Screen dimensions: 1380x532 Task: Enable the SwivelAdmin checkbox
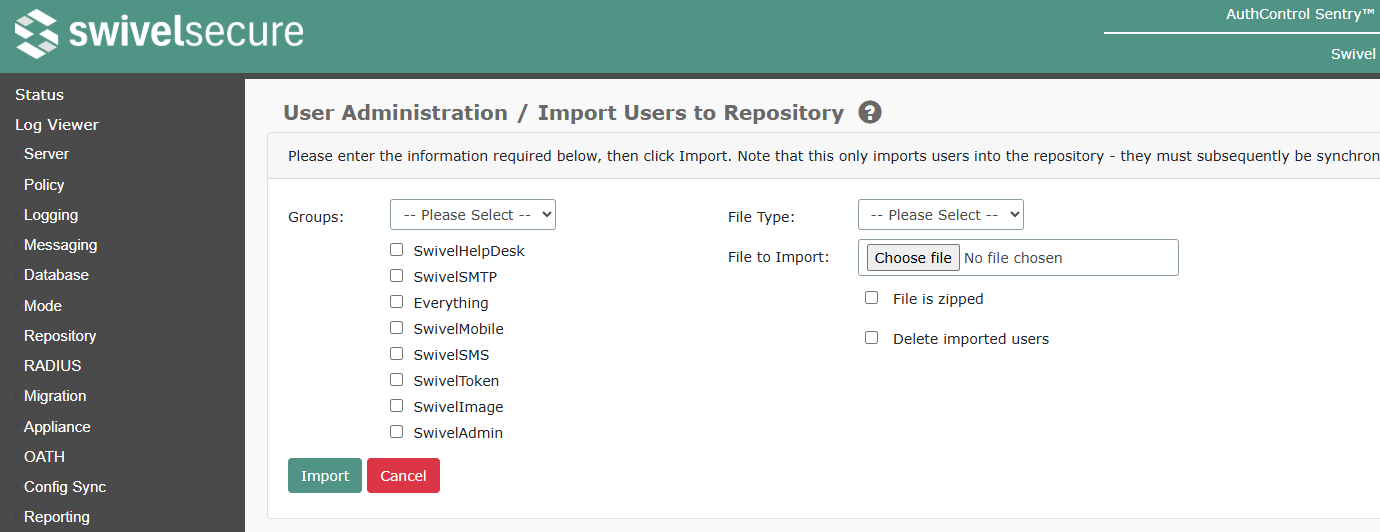click(397, 432)
